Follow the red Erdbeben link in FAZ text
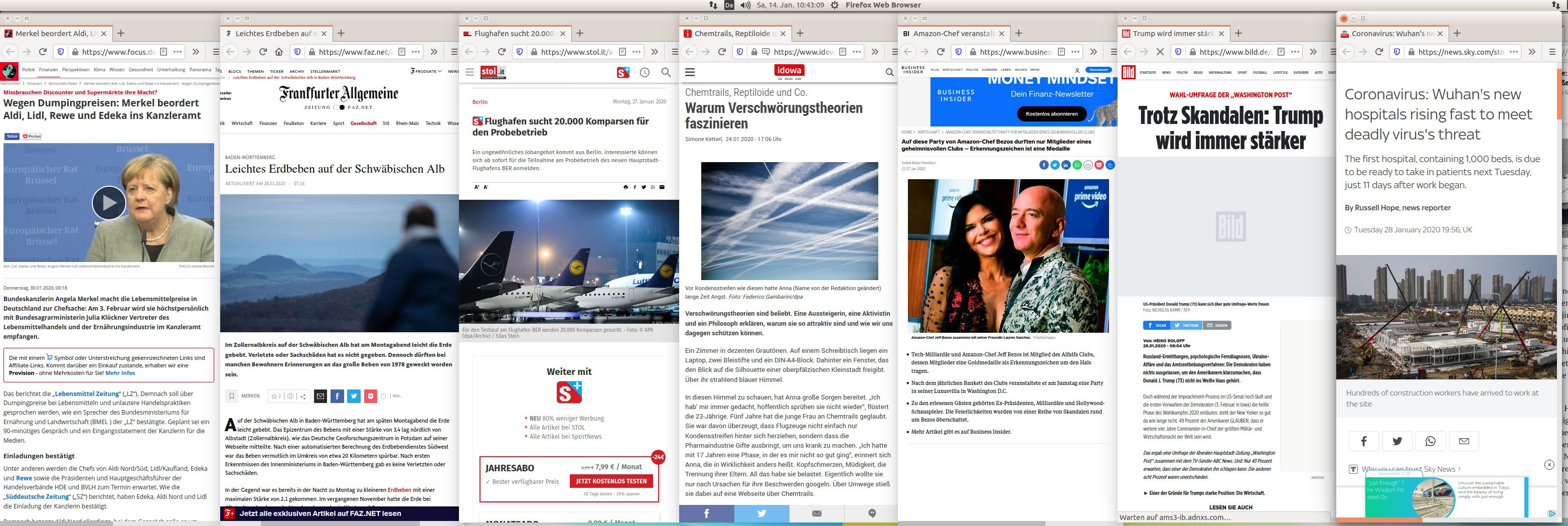The image size is (1568, 526). (x=399, y=489)
